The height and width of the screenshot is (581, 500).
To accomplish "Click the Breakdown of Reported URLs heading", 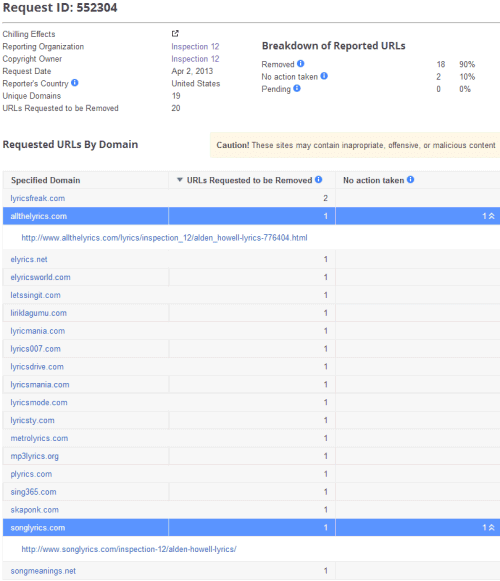I will tap(334, 46).
